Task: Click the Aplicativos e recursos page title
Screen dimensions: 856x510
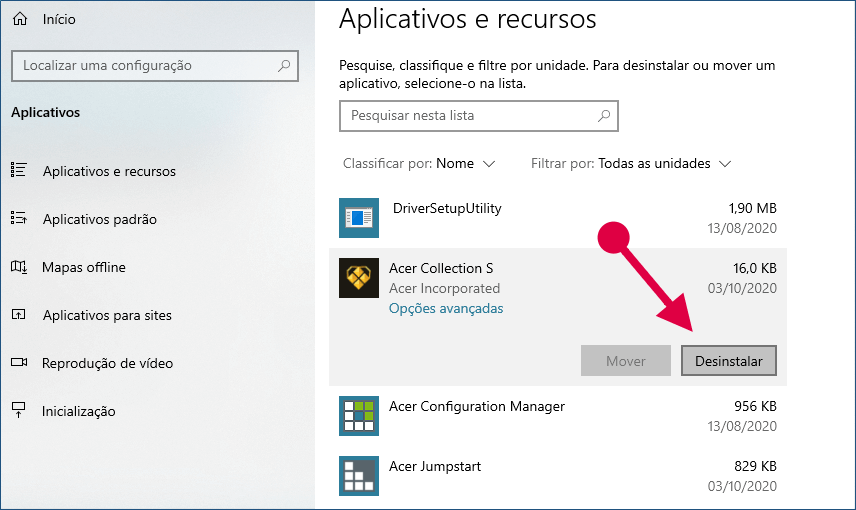Action: [467, 19]
